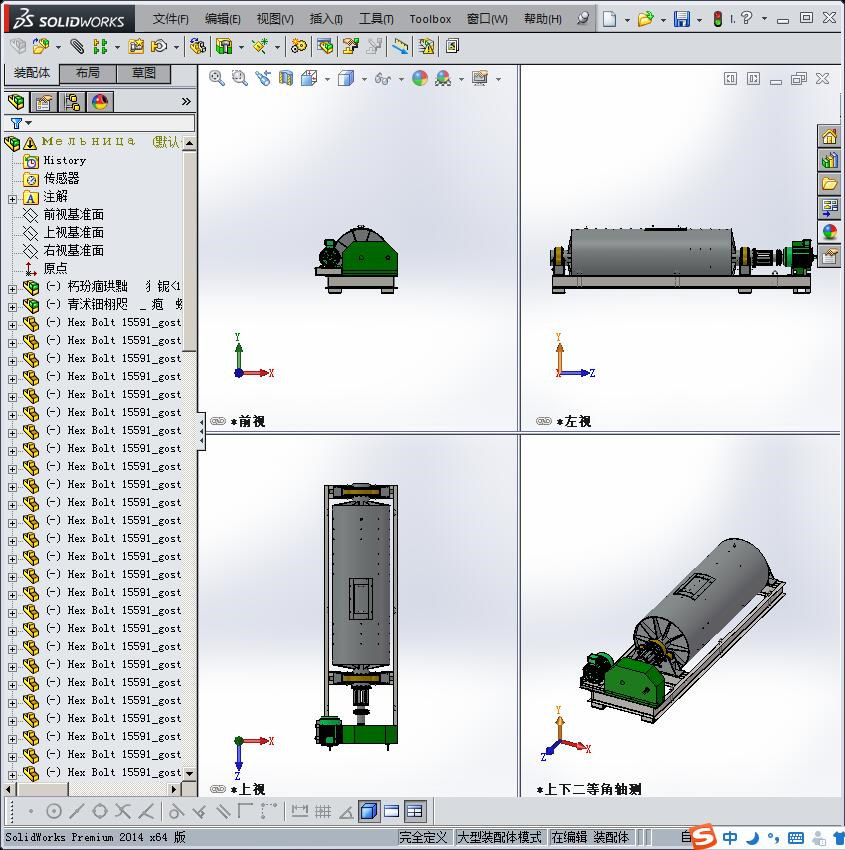Open the New document dropdown arrow

(627, 20)
